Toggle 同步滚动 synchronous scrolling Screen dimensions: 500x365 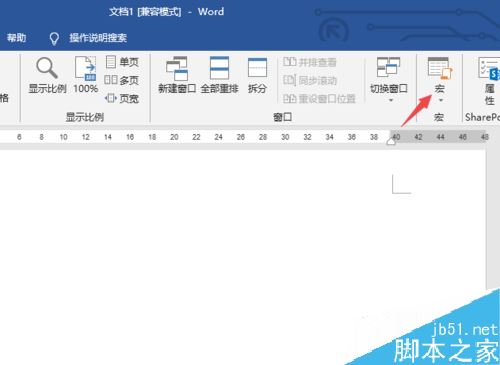(x=310, y=80)
